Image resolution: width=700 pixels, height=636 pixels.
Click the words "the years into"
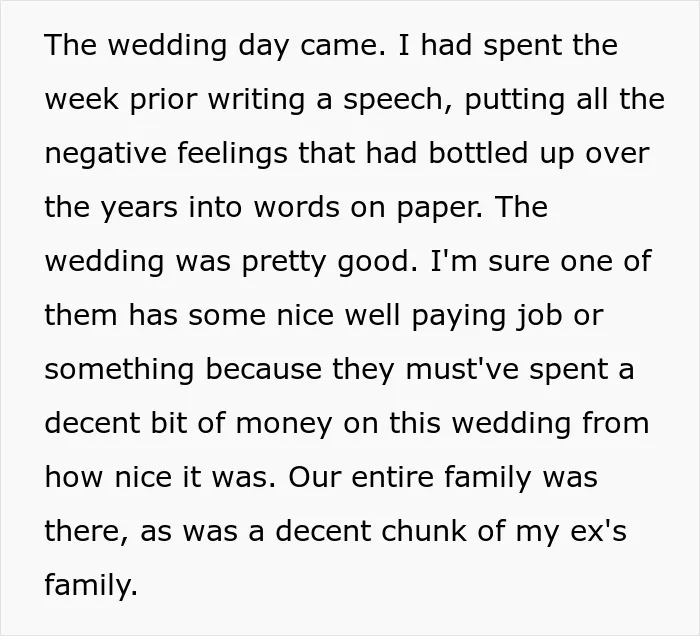[143, 208]
